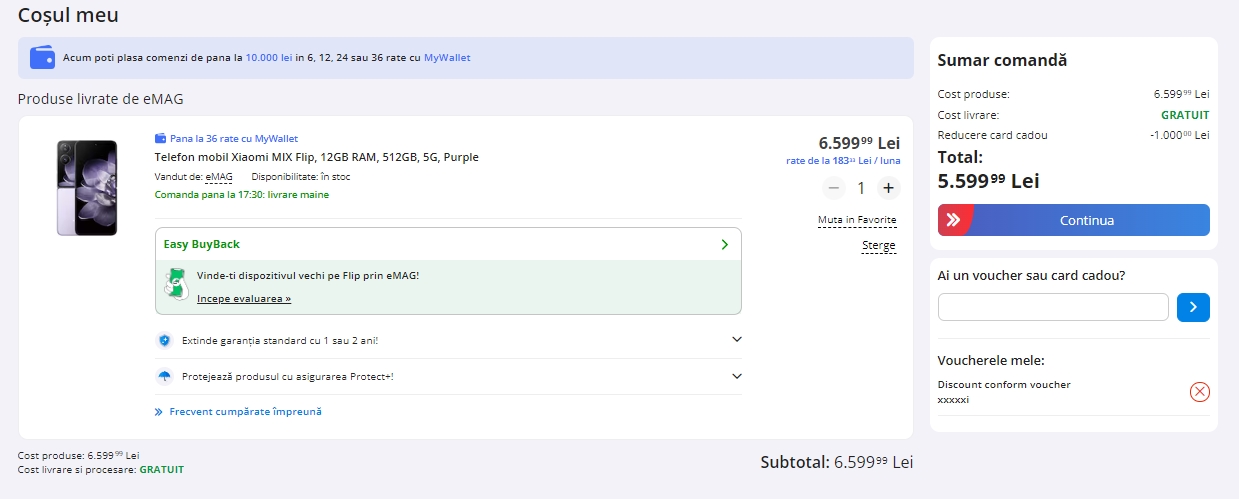Click the Xiaomi phone product thumbnail
Screen dimensions: 1239x499
tap(87, 188)
